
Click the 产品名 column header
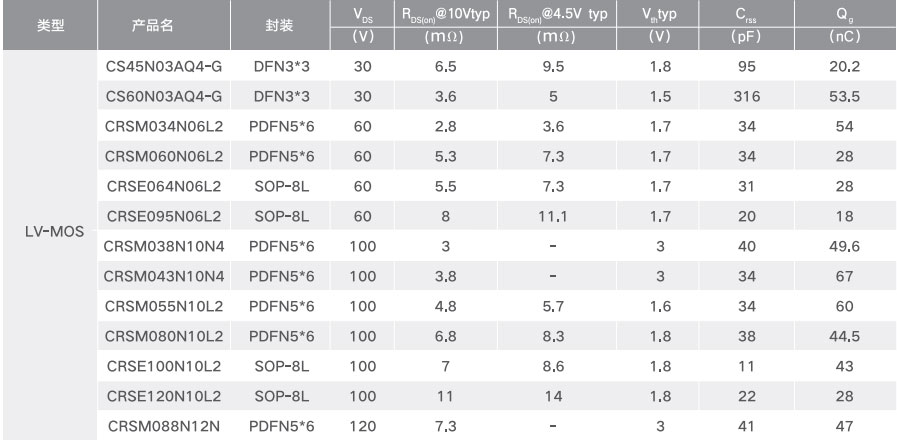pyautogui.click(x=152, y=26)
